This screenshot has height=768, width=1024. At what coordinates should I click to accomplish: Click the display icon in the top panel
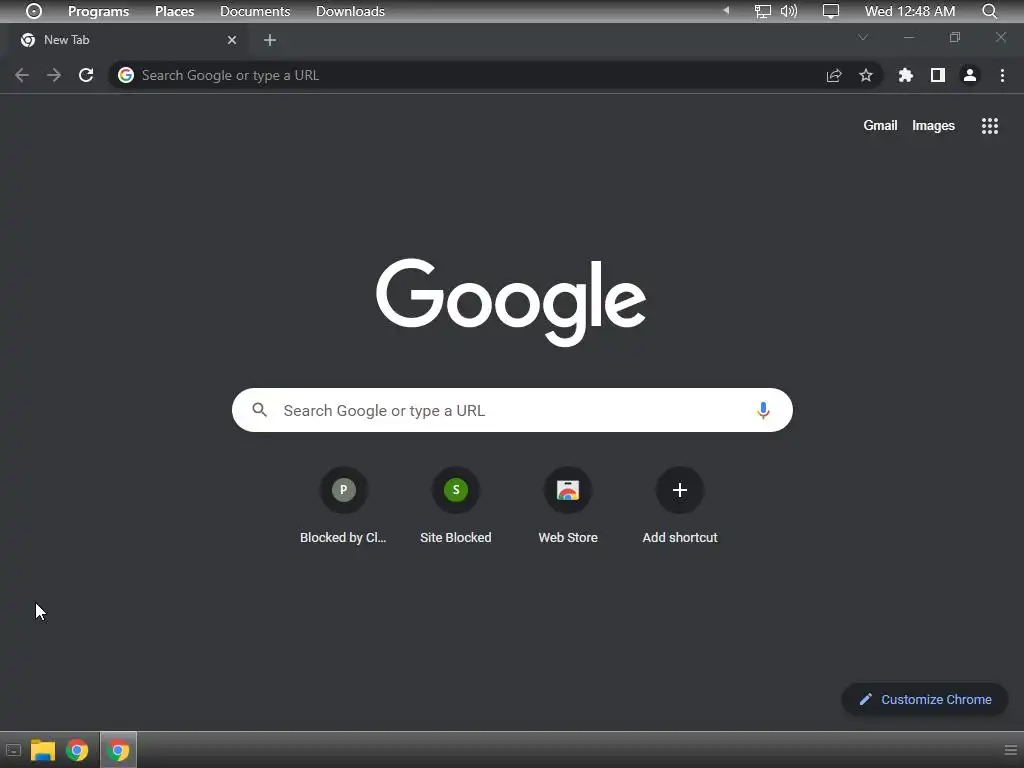pyautogui.click(x=831, y=11)
